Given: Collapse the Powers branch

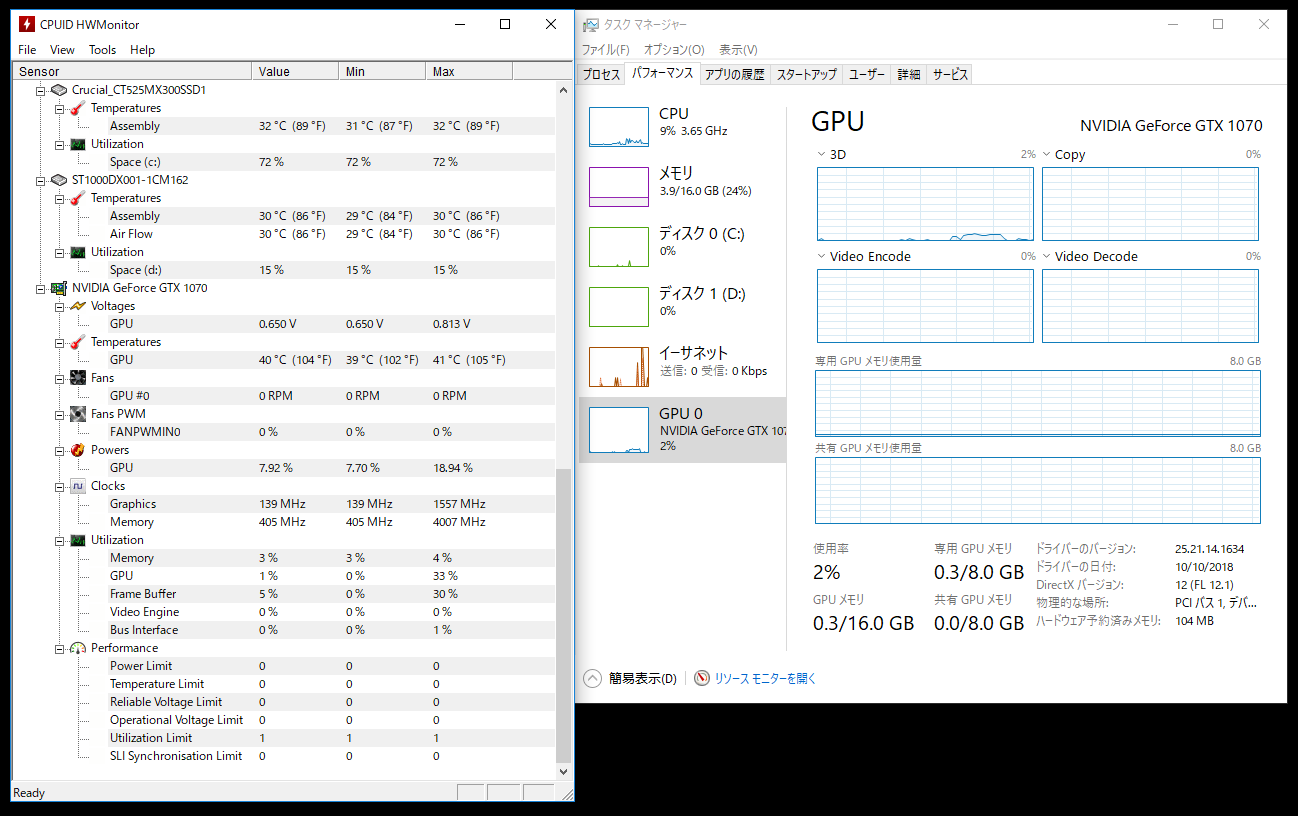Looking at the screenshot, I should pyautogui.click(x=60, y=450).
